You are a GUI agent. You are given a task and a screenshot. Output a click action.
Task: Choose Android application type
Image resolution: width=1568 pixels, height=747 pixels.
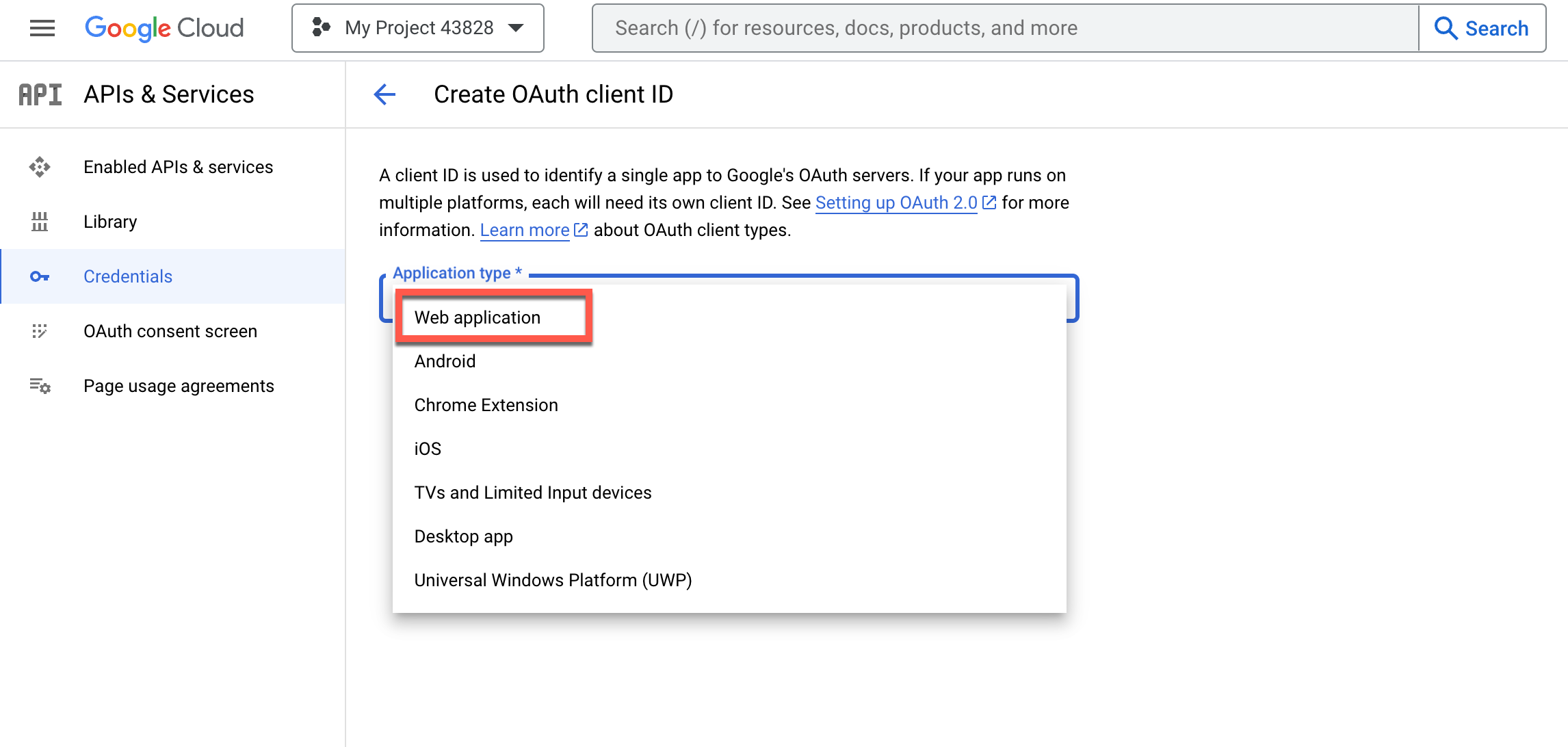coord(729,361)
